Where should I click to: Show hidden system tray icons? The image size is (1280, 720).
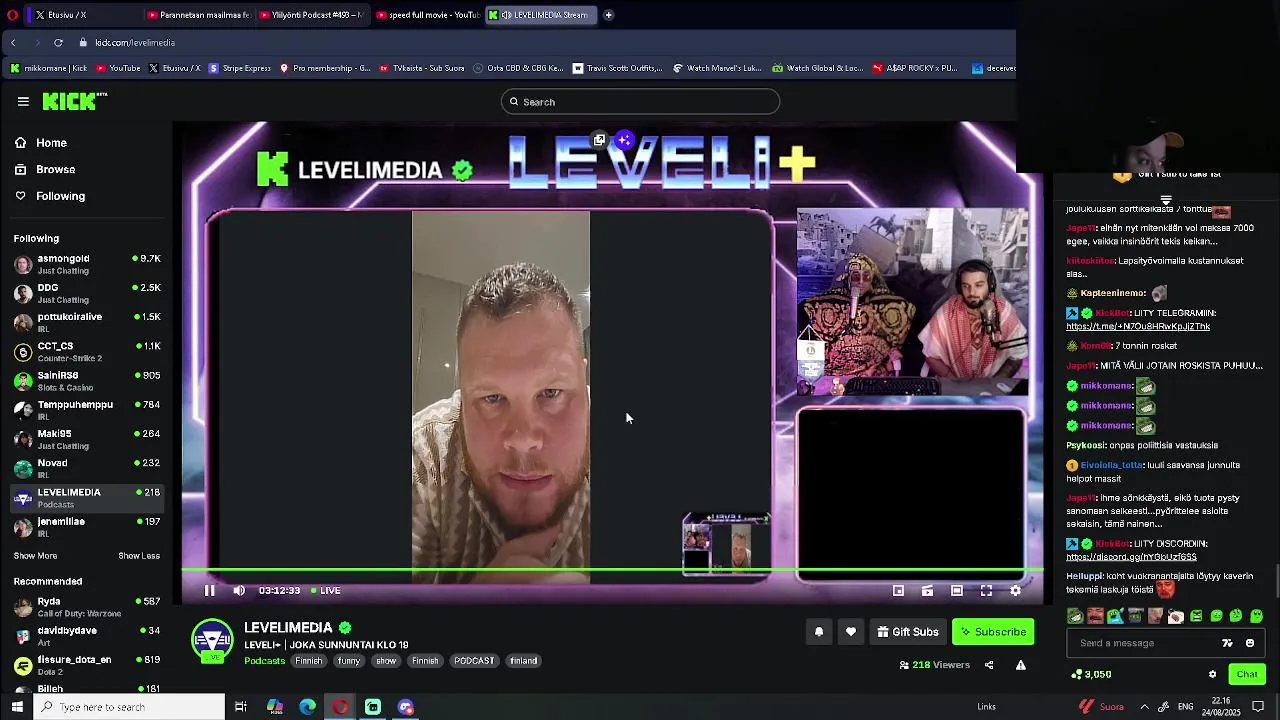point(1144,707)
